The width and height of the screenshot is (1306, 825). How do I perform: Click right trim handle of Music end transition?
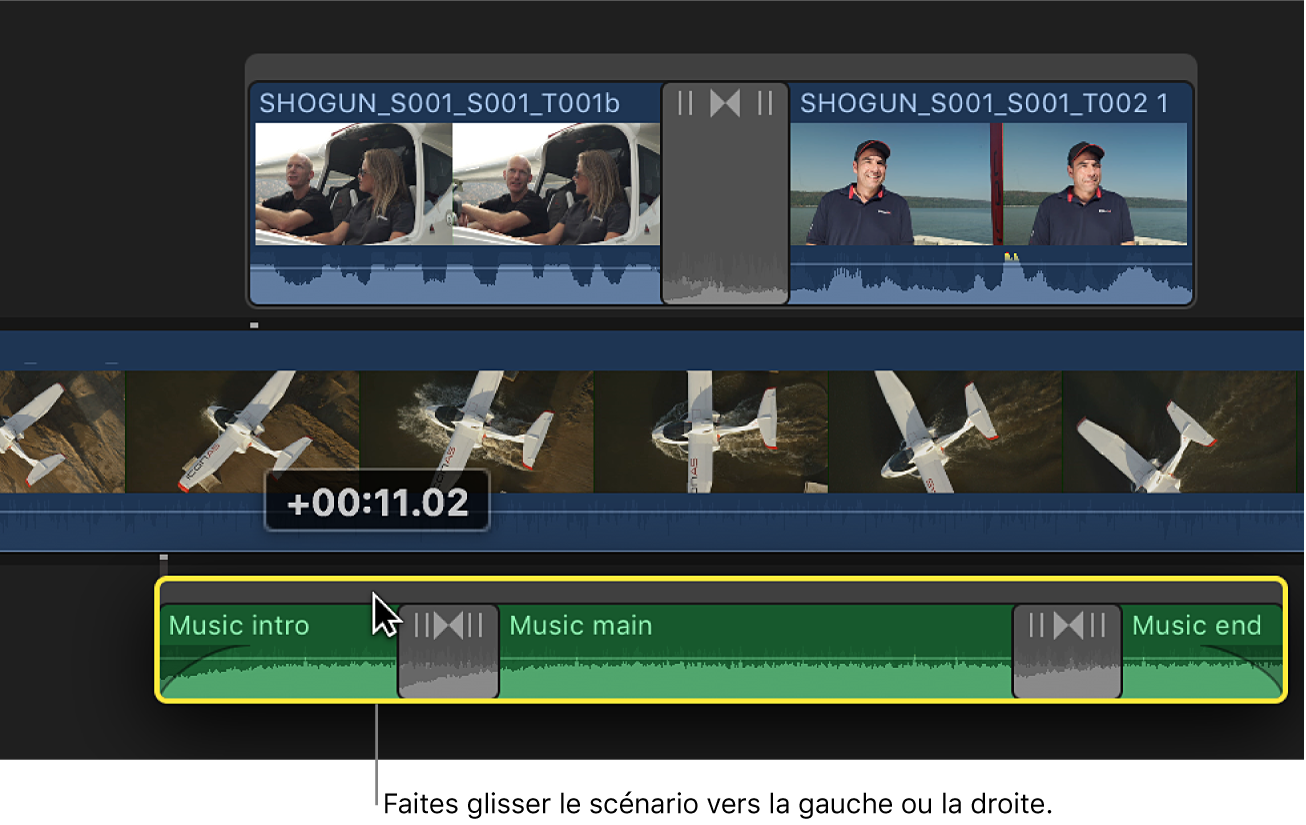pos(1098,626)
